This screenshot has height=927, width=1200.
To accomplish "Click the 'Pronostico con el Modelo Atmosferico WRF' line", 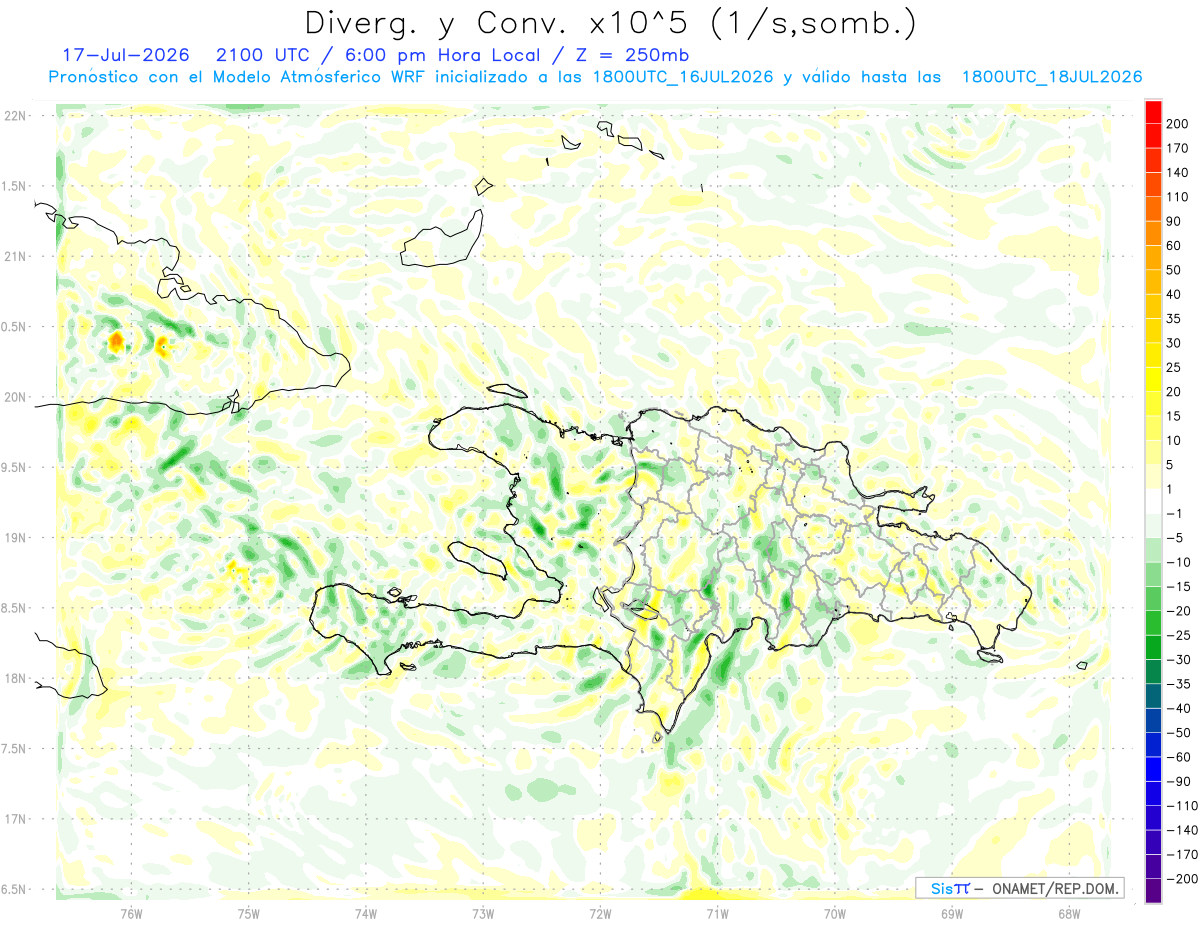I will click(x=238, y=77).
